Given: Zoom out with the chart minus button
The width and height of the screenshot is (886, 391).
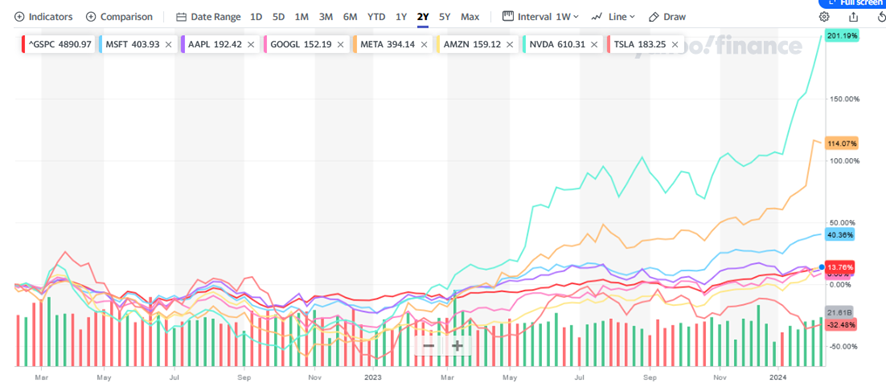Looking at the screenshot, I should tap(428, 345).
